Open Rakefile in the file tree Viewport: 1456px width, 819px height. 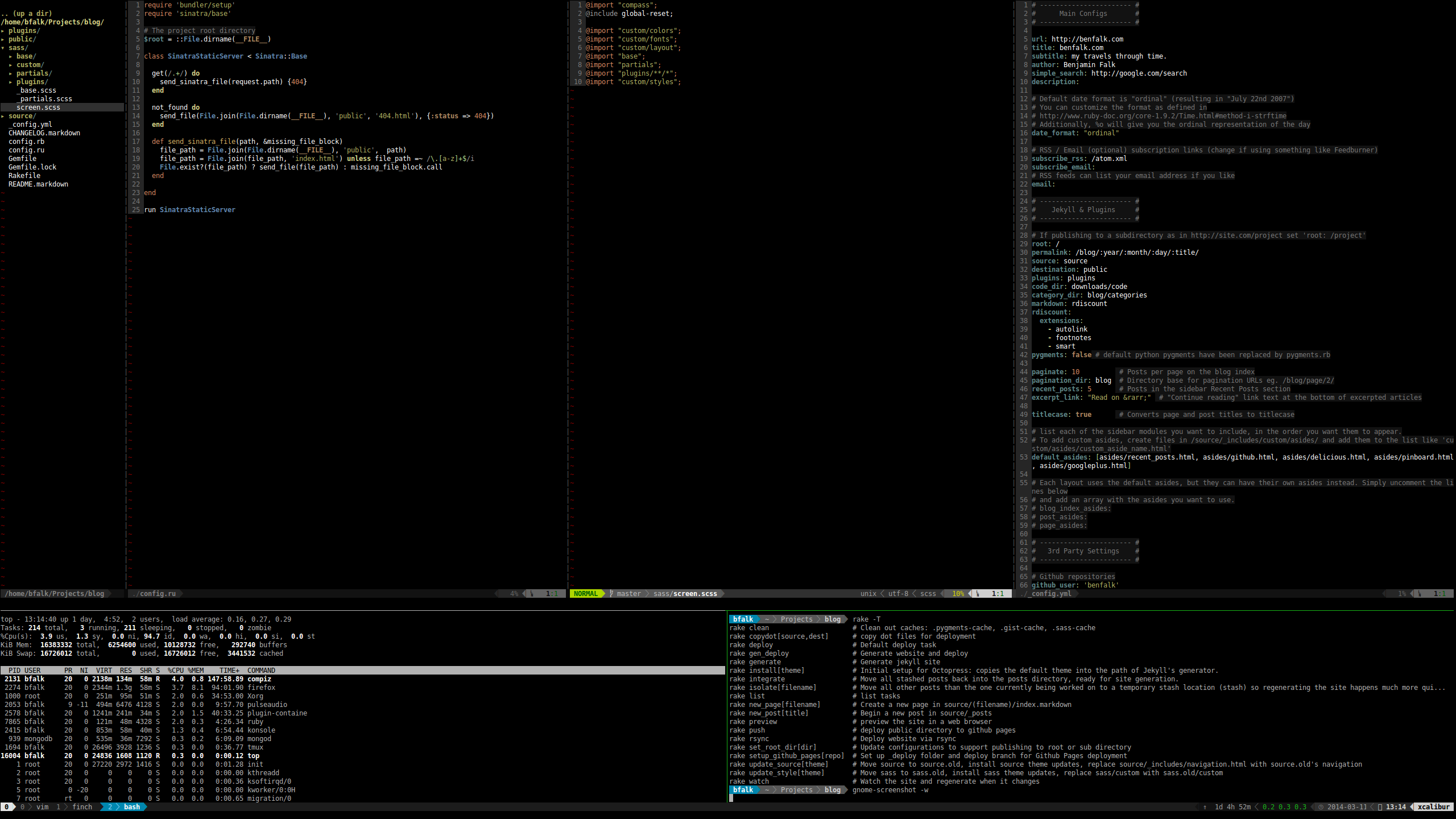[x=24, y=176]
